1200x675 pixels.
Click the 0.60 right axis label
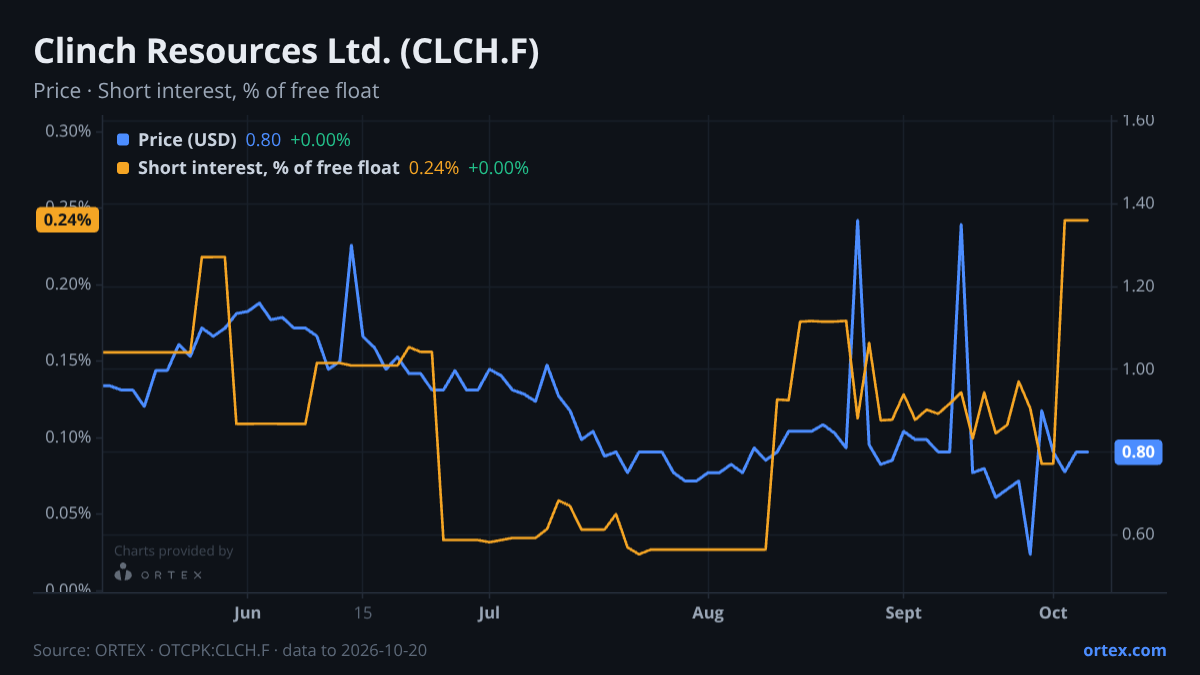click(1138, 535)
